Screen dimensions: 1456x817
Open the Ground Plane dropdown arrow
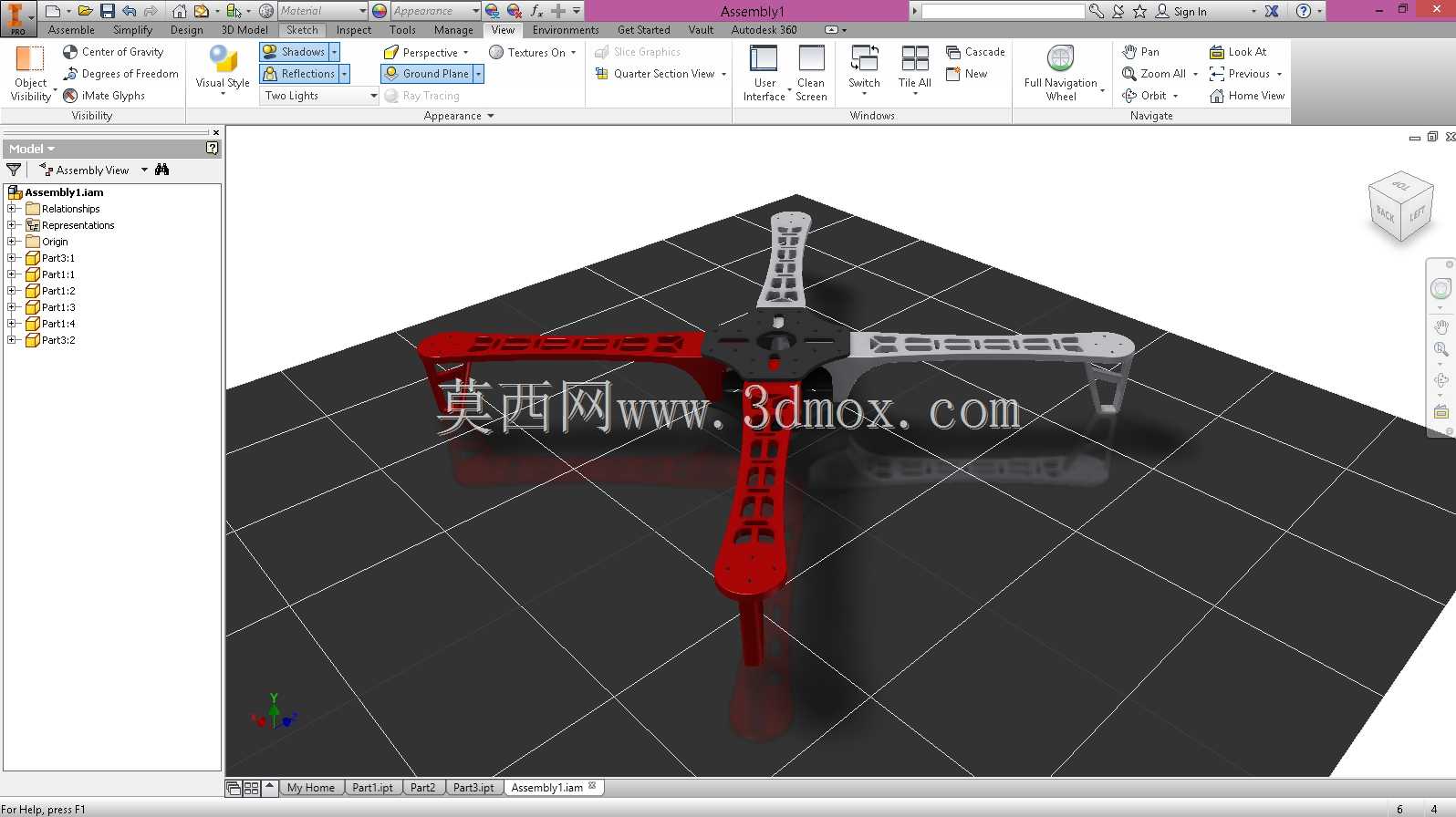tap(478, 74)
